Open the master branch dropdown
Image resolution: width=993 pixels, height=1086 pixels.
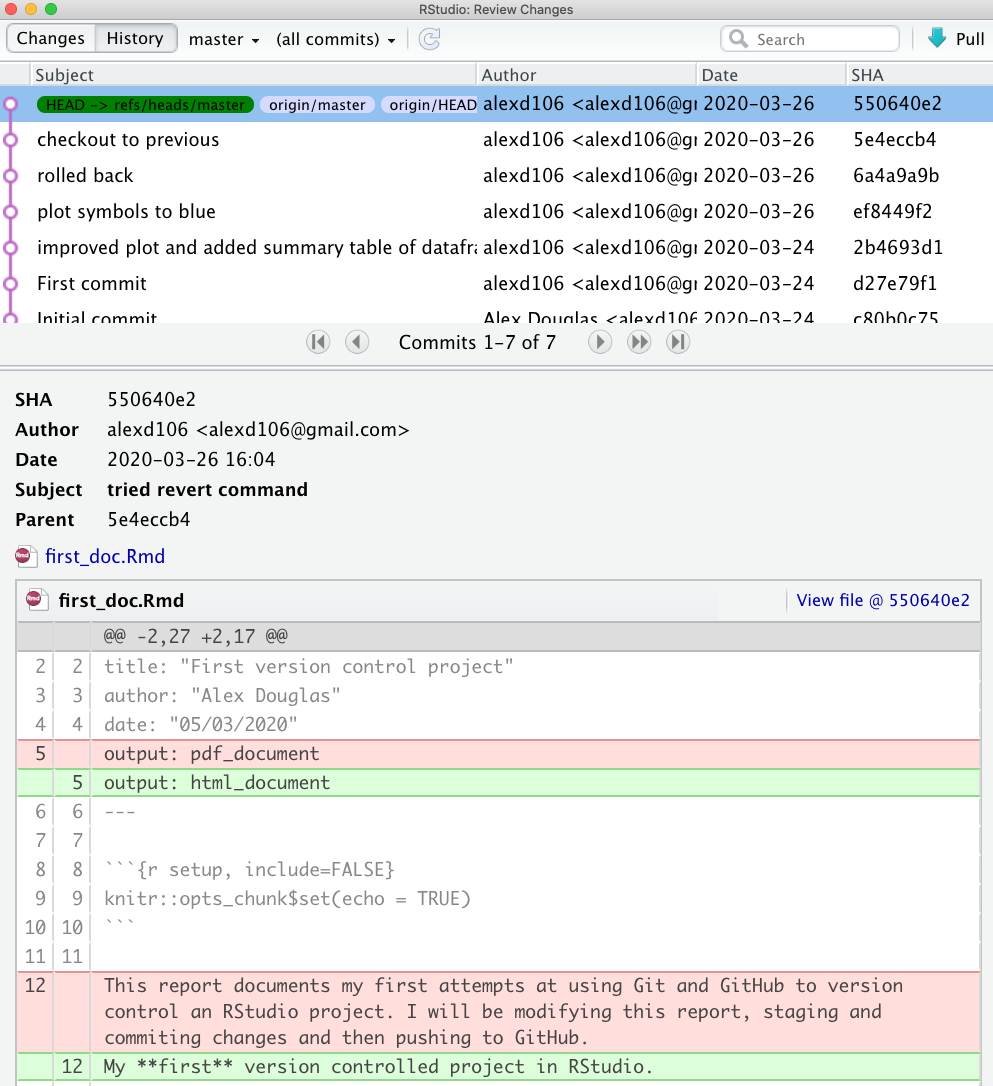(224, 40)
